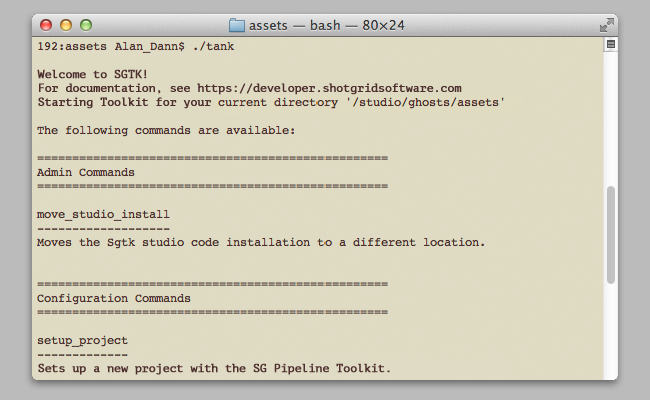Click the 'move_studio_install' command name
The height and width of the screenshot is (400, 650).
coord(103,215)
